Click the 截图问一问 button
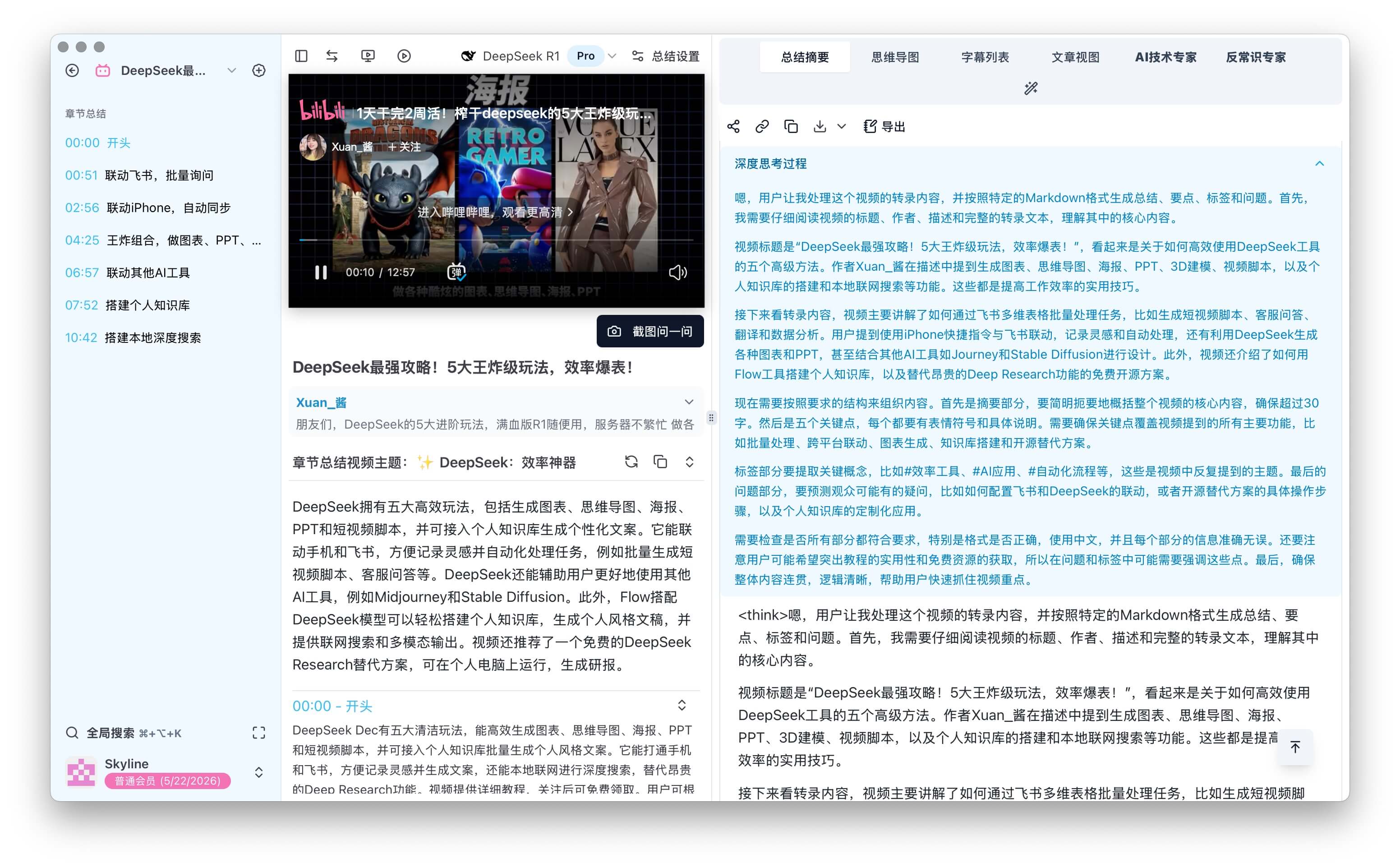This screenshot has width=1400, height=868. 650,331
